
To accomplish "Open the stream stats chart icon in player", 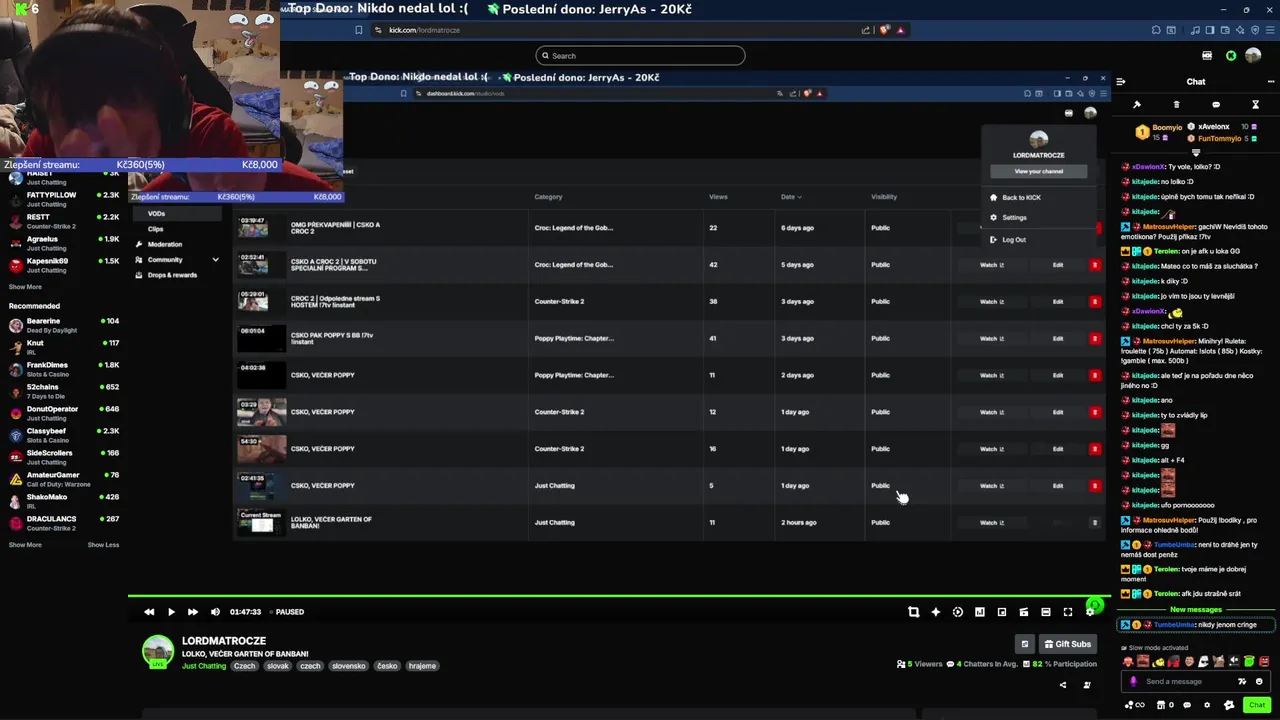I will 980,612.
